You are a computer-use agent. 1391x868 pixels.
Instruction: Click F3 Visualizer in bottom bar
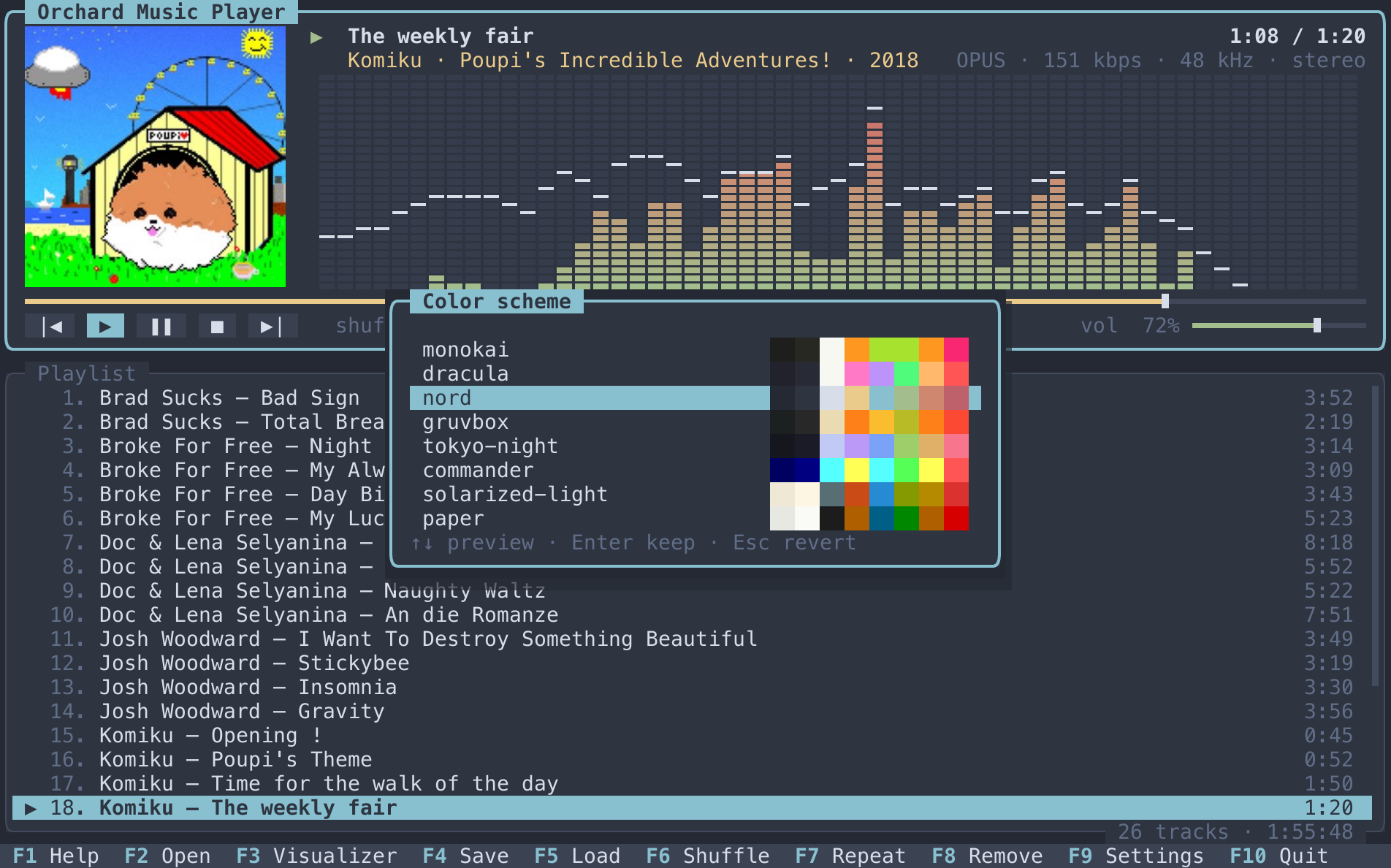point(316,856)
